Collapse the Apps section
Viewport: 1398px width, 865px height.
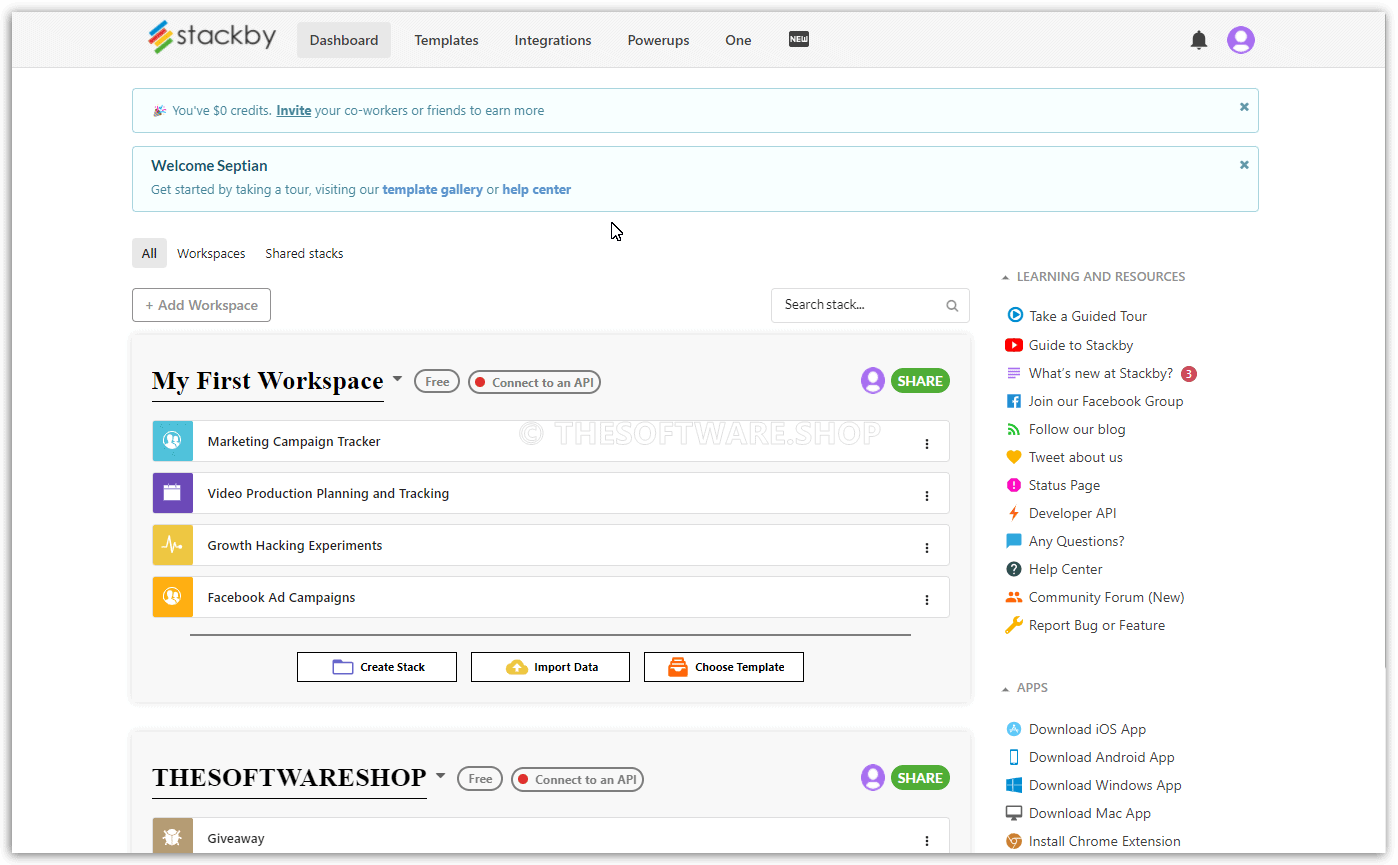(1006, 688)
